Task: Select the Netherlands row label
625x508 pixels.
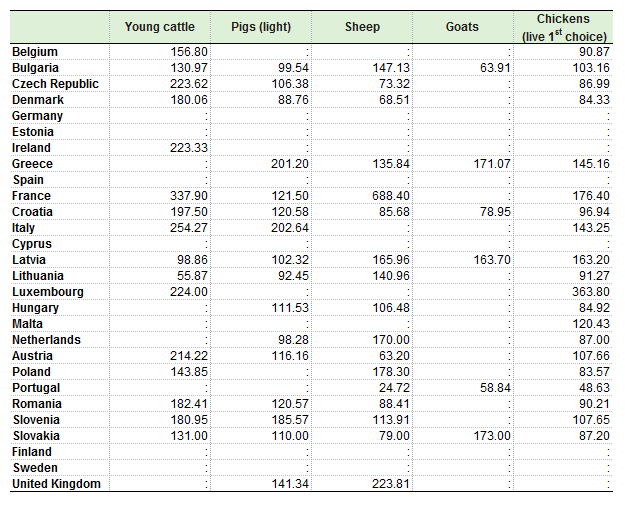Action: click(x=46, y=340)
